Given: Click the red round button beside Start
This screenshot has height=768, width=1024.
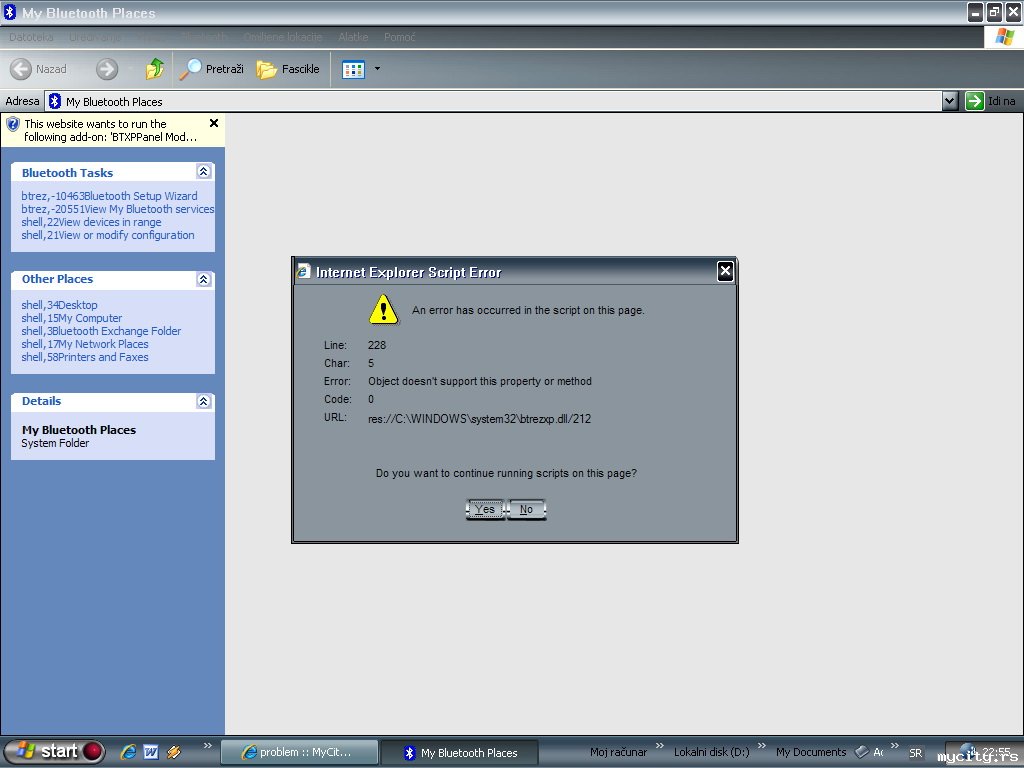Looking at the screenshot, I should click(93, 752).
